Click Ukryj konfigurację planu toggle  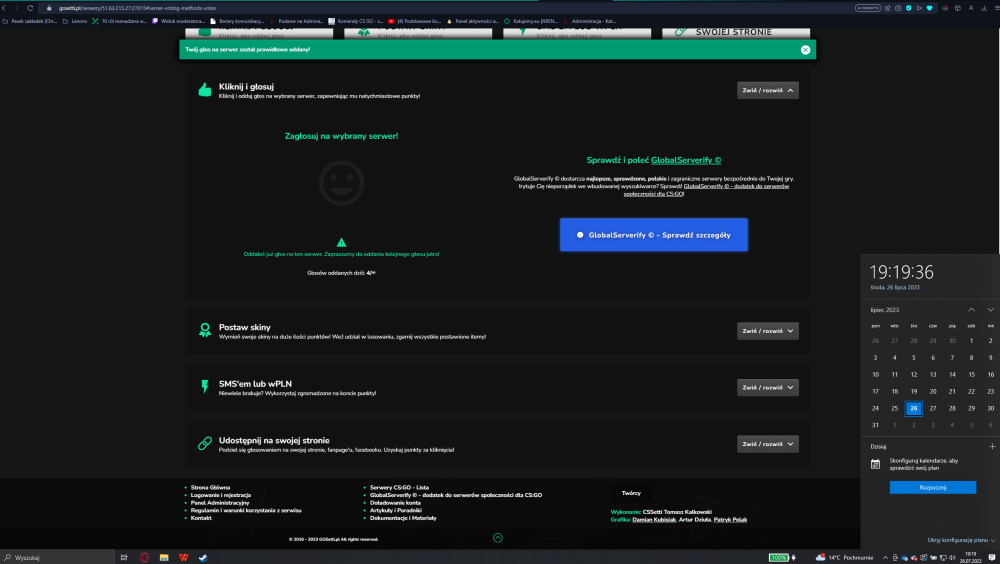tap(961, 540)
